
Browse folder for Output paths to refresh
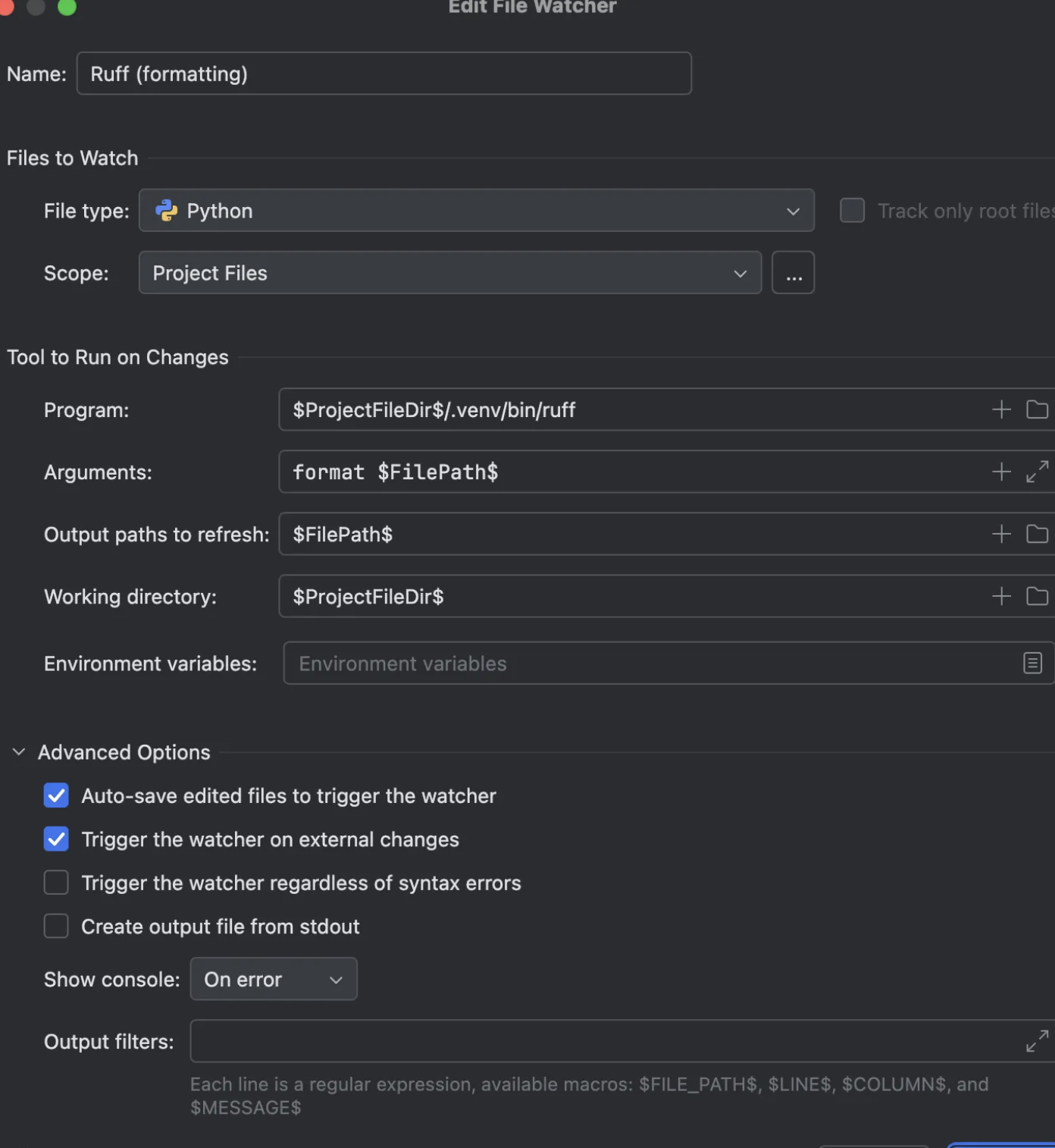1037,534
